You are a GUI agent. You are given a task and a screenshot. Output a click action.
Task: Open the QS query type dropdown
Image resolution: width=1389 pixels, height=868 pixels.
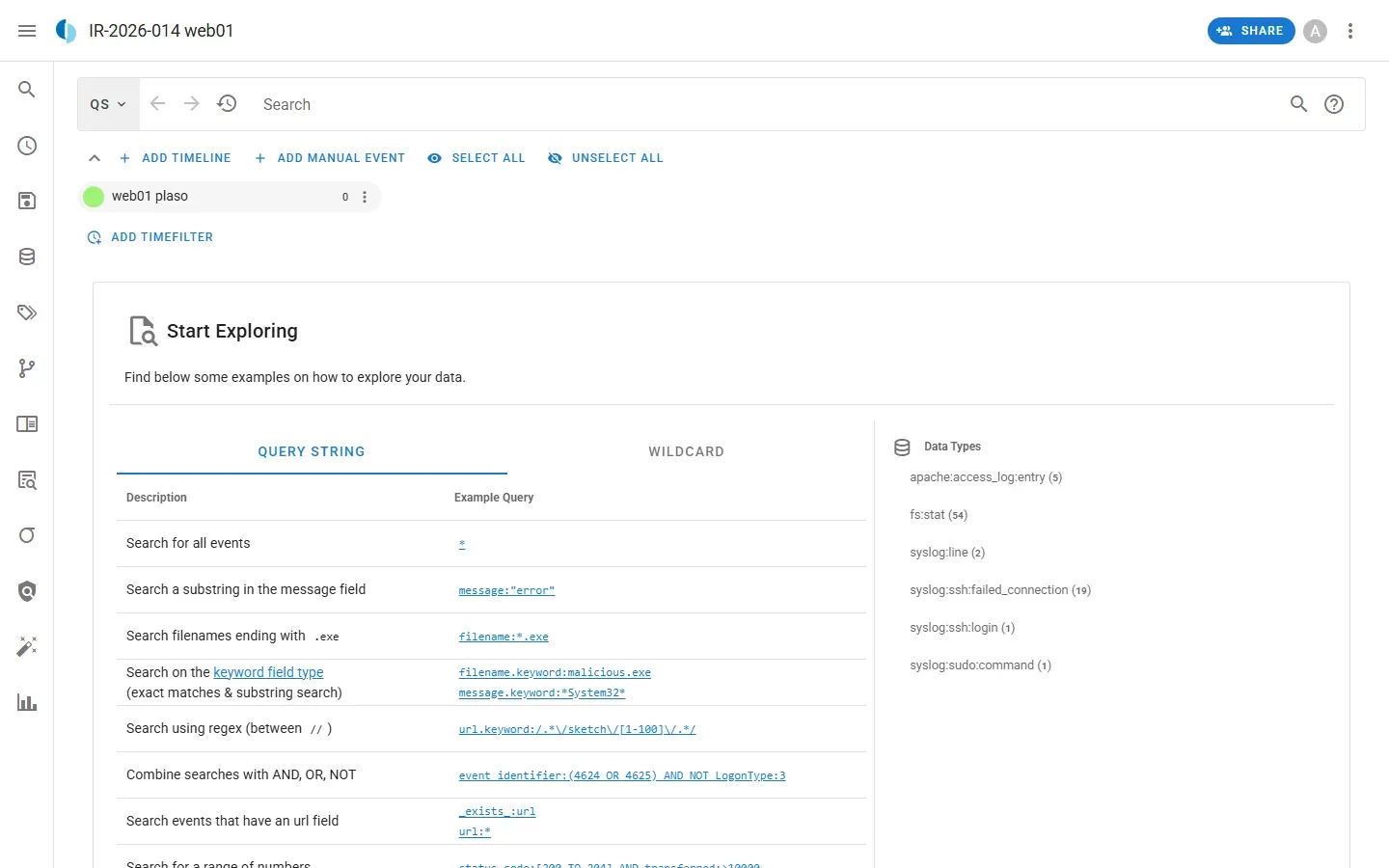pos(108,104)
